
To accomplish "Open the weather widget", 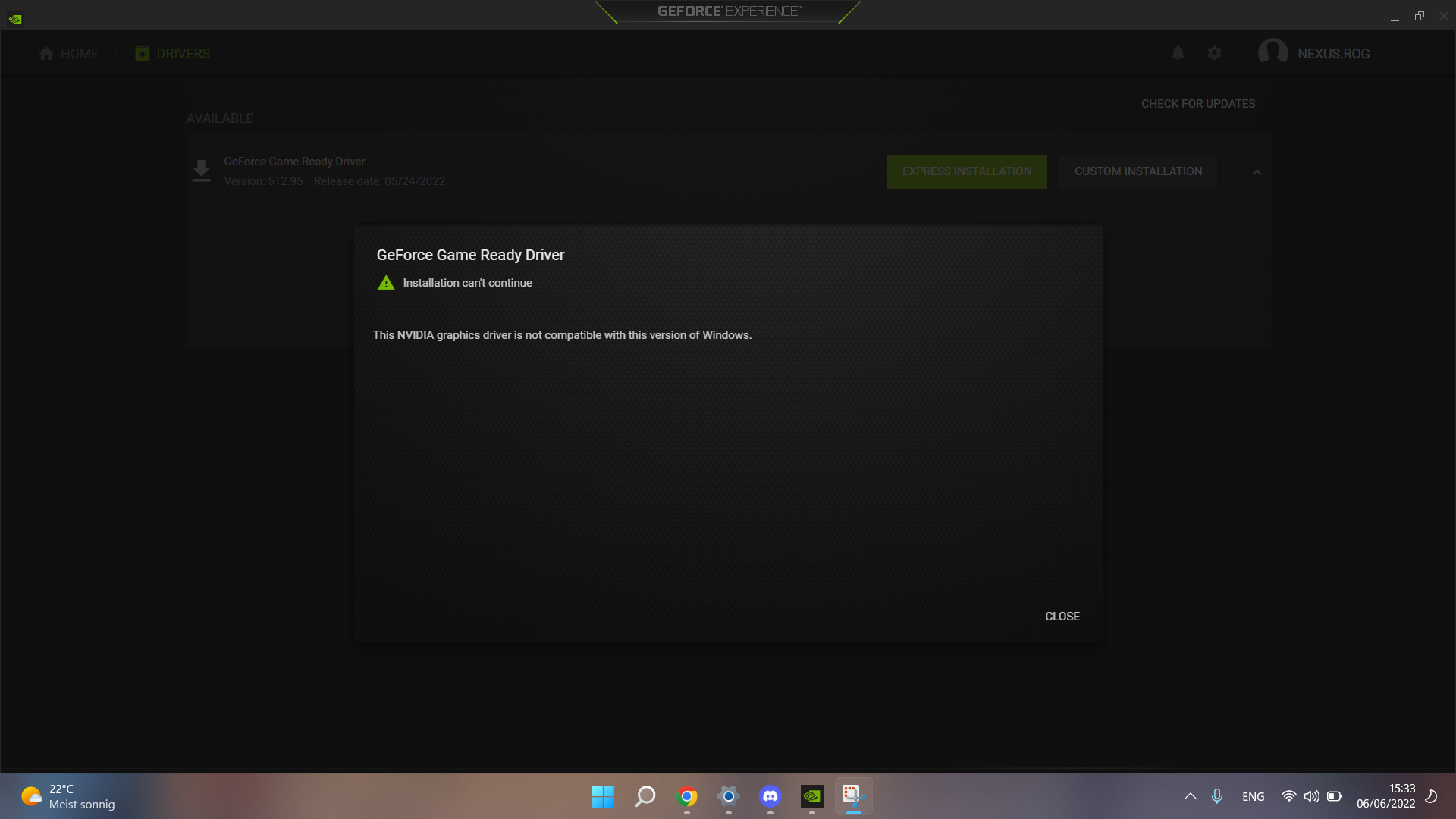I will (x=68, y=796).
